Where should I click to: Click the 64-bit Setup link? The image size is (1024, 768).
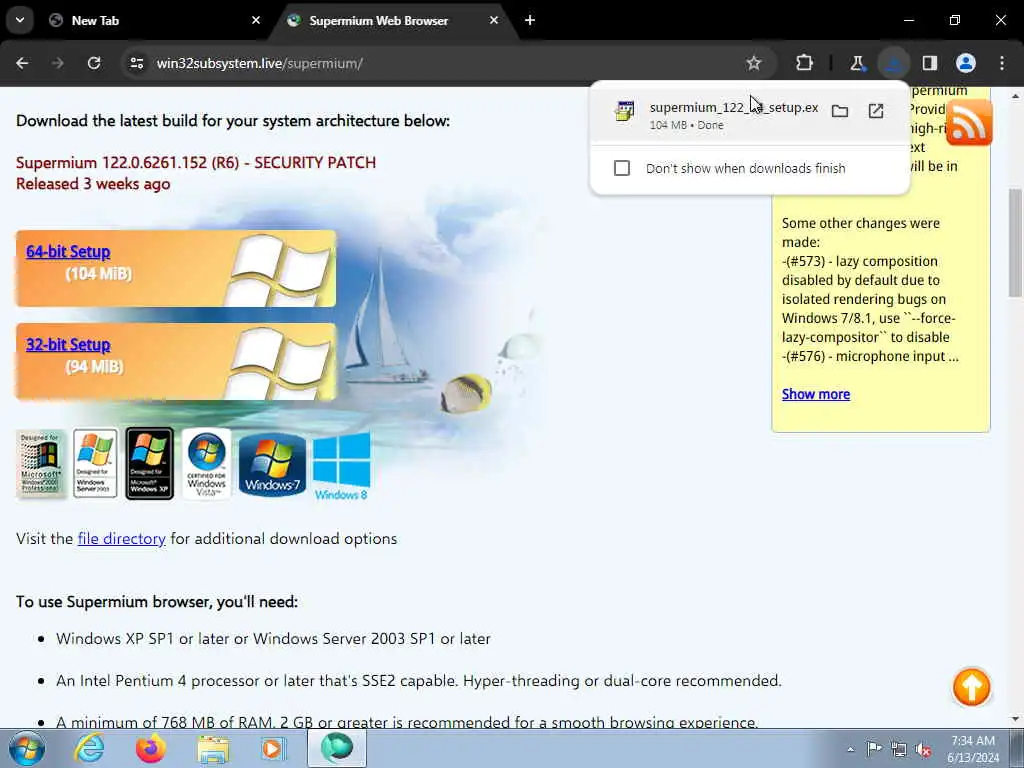pyautogui.click(x=68, y=251)
